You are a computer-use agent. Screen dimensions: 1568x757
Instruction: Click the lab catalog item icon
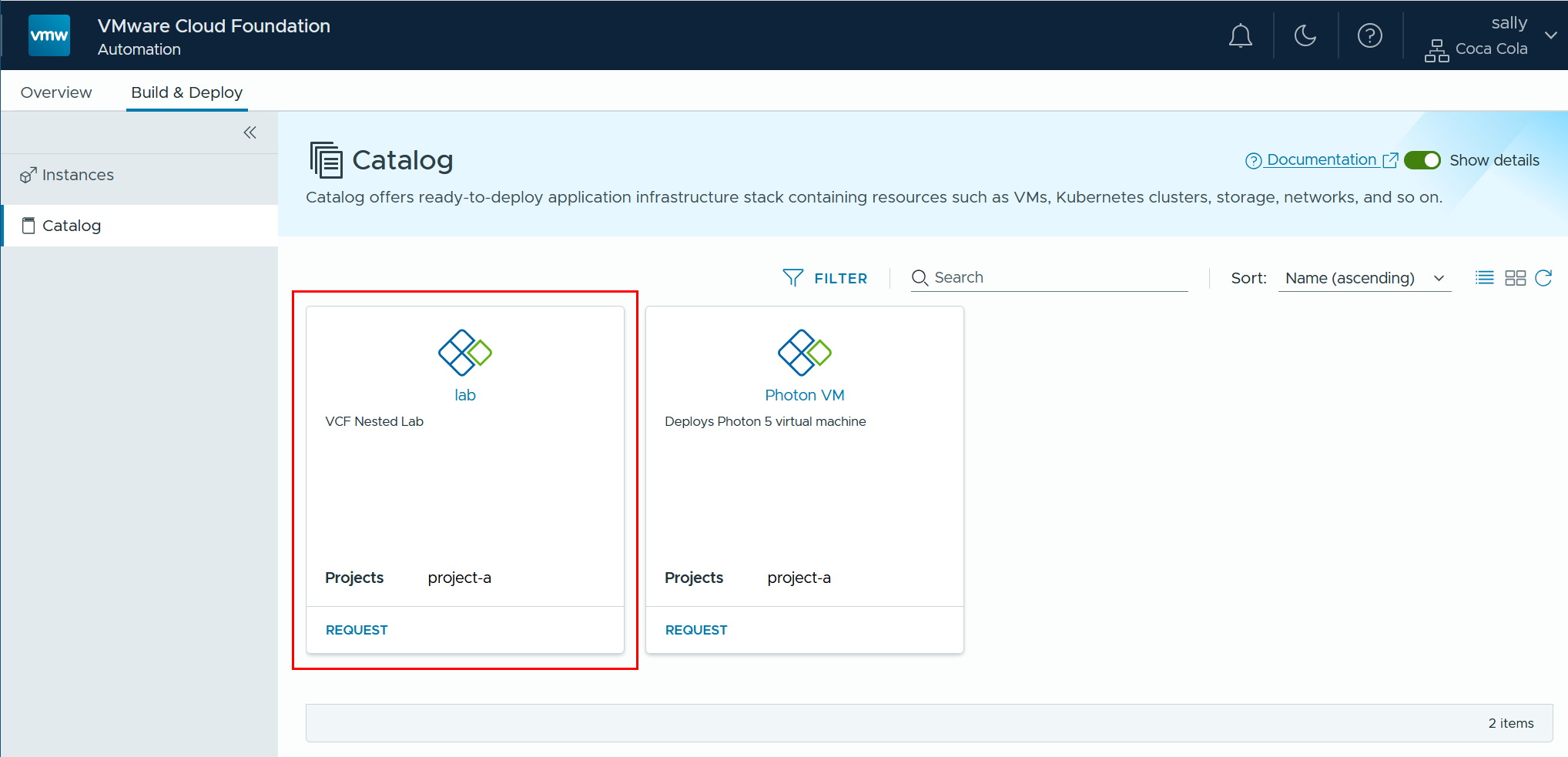[465, 353]
